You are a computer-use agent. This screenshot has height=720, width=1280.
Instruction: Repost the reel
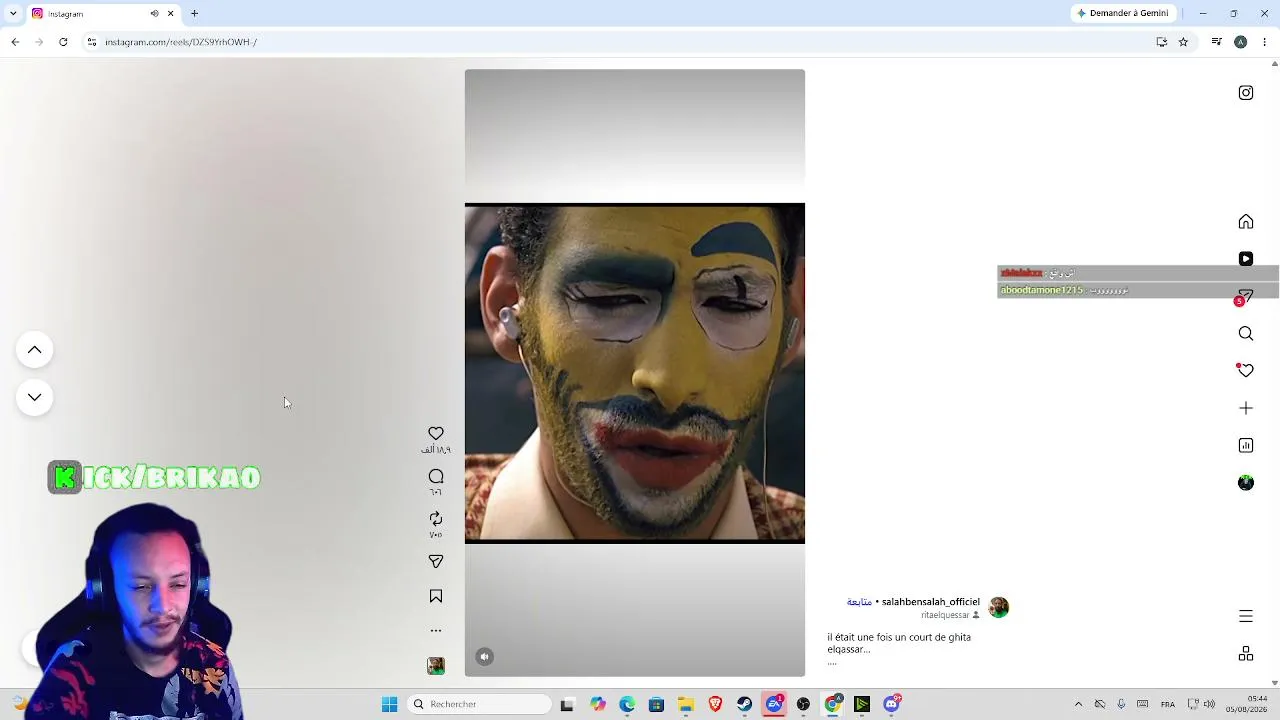[436, 519]
